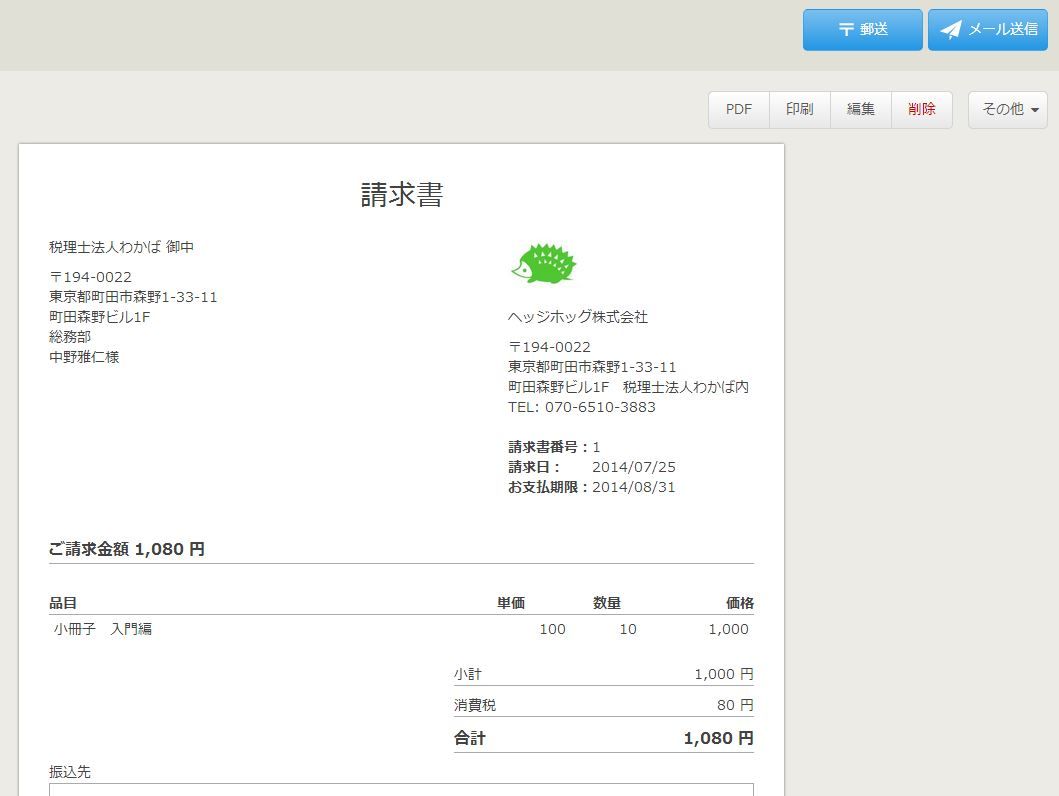
Task: Click 編集 to edit the invoice
Action: click(860, 109)
